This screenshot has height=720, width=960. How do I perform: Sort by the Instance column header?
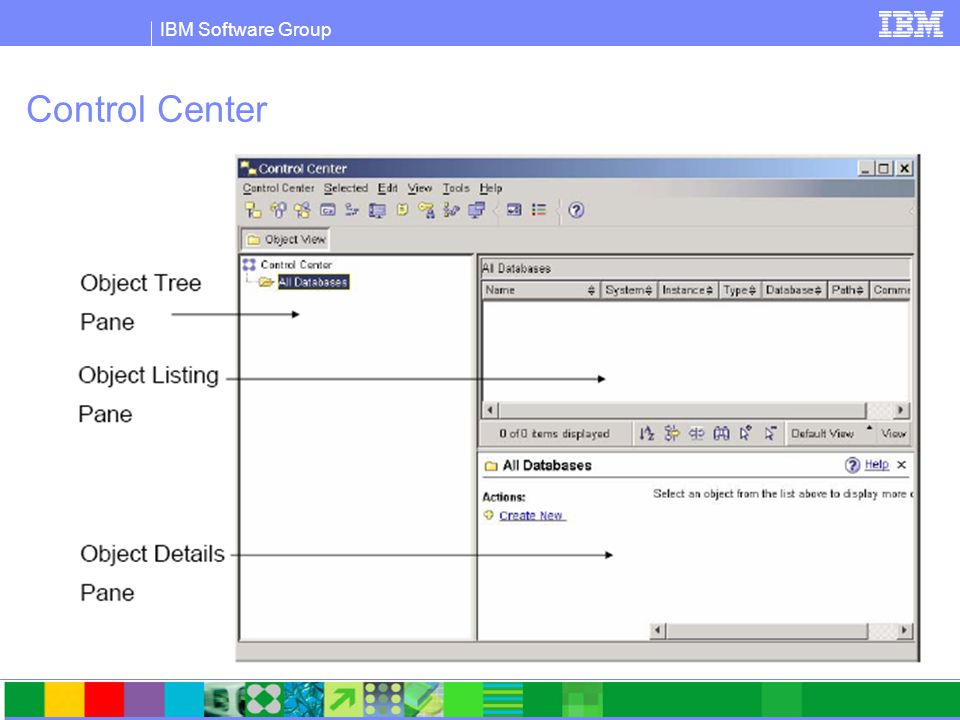(687, 290)
